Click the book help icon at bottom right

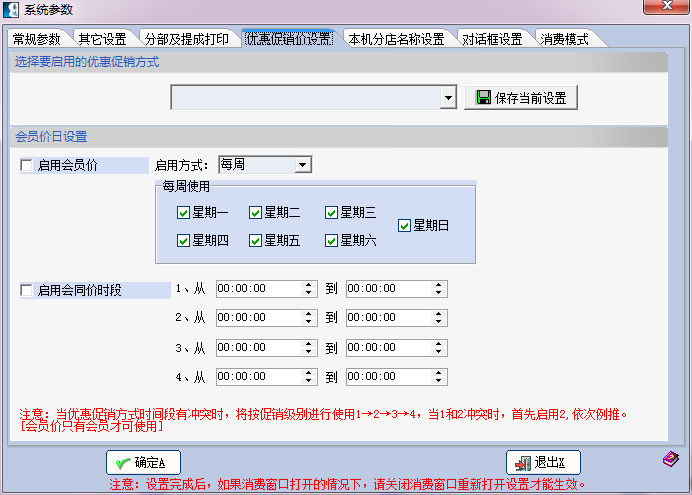670,459
